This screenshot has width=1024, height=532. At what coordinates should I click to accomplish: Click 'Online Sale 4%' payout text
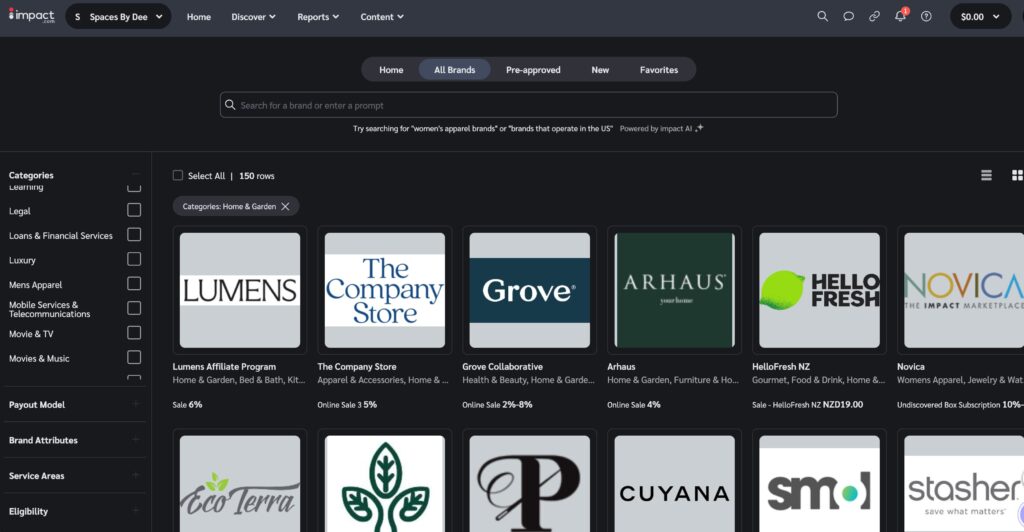click(x=633, y=405)
